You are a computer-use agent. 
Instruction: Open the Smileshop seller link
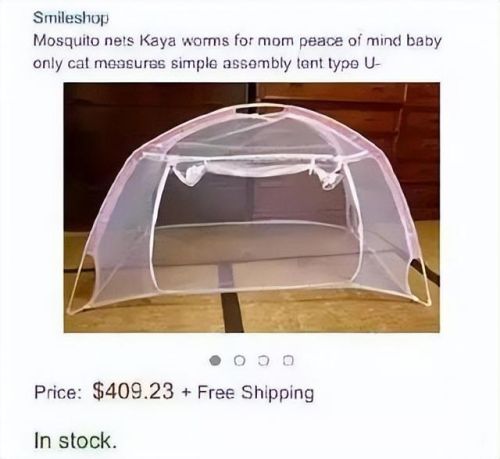pyautogui.click(x=71, y=17)
